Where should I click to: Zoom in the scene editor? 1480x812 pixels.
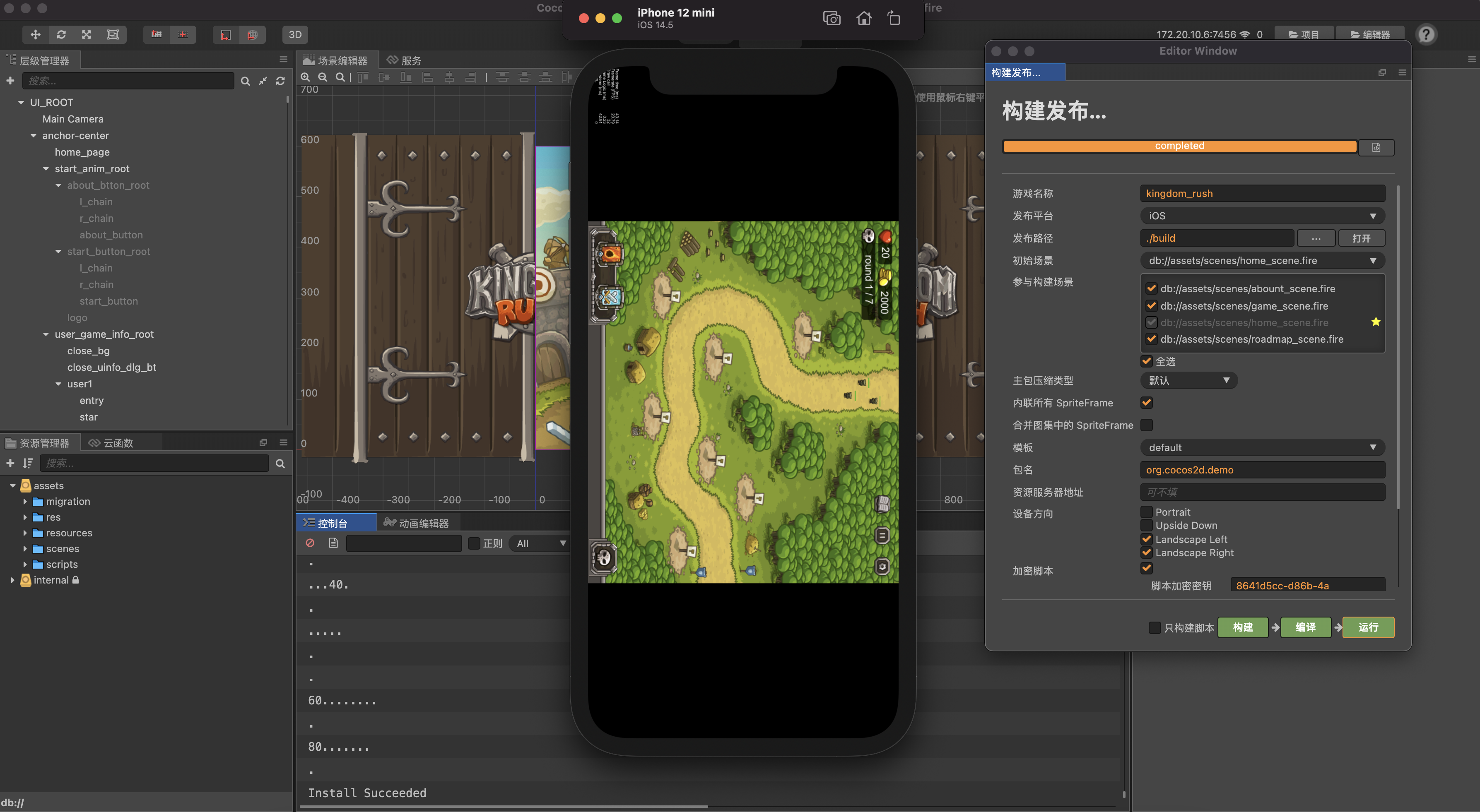(306, 77)
